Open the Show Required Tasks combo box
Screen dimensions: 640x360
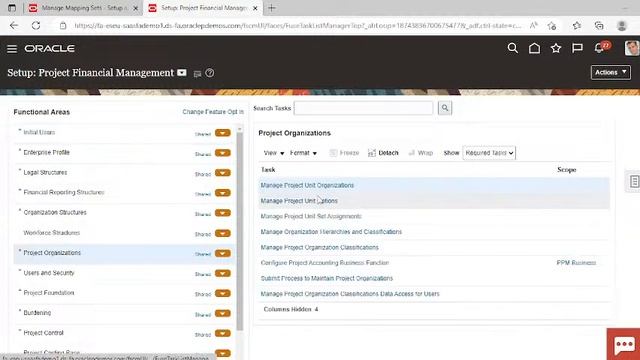pos(489,153)
